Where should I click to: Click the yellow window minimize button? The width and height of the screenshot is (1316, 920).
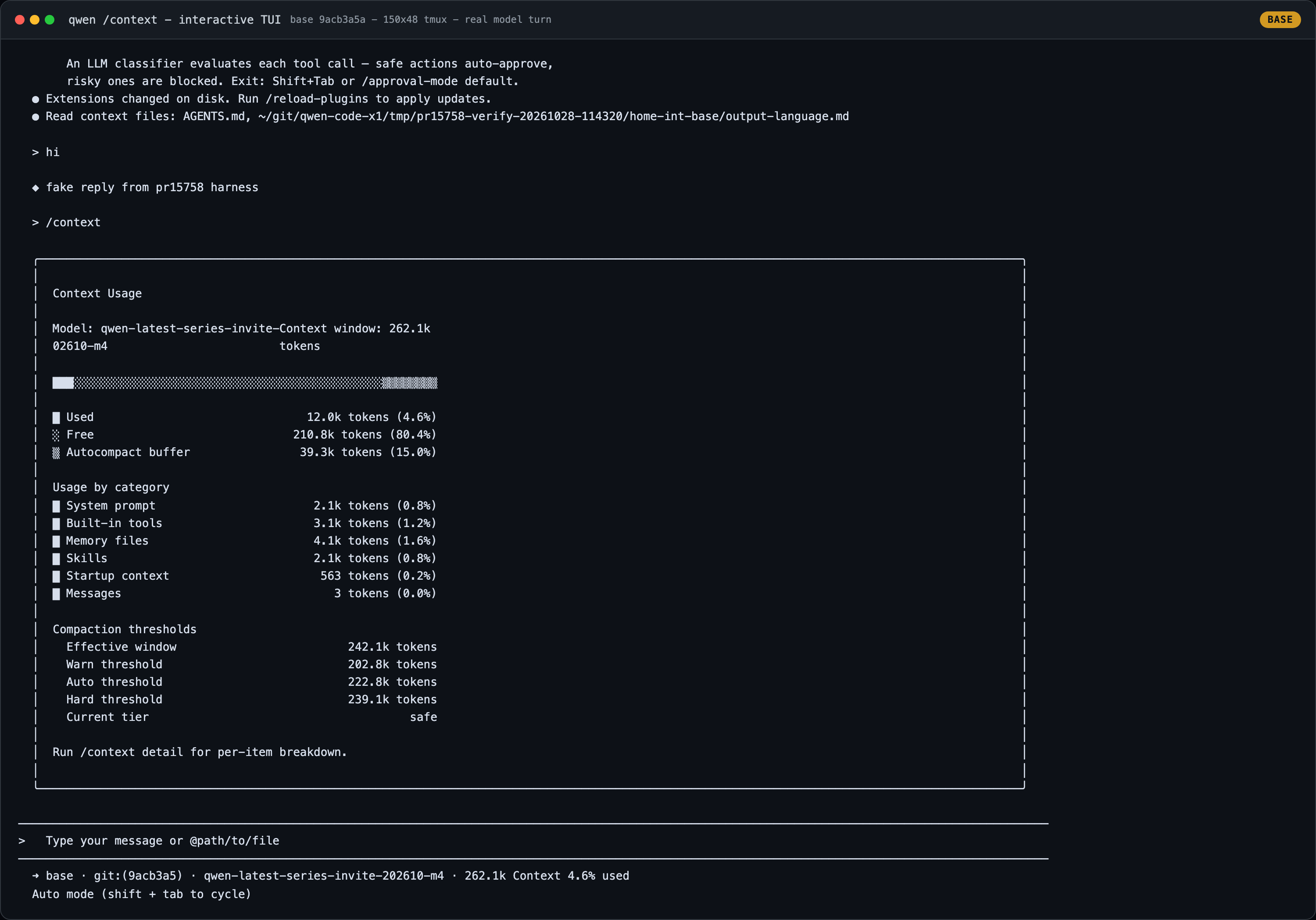click(34, 19)
